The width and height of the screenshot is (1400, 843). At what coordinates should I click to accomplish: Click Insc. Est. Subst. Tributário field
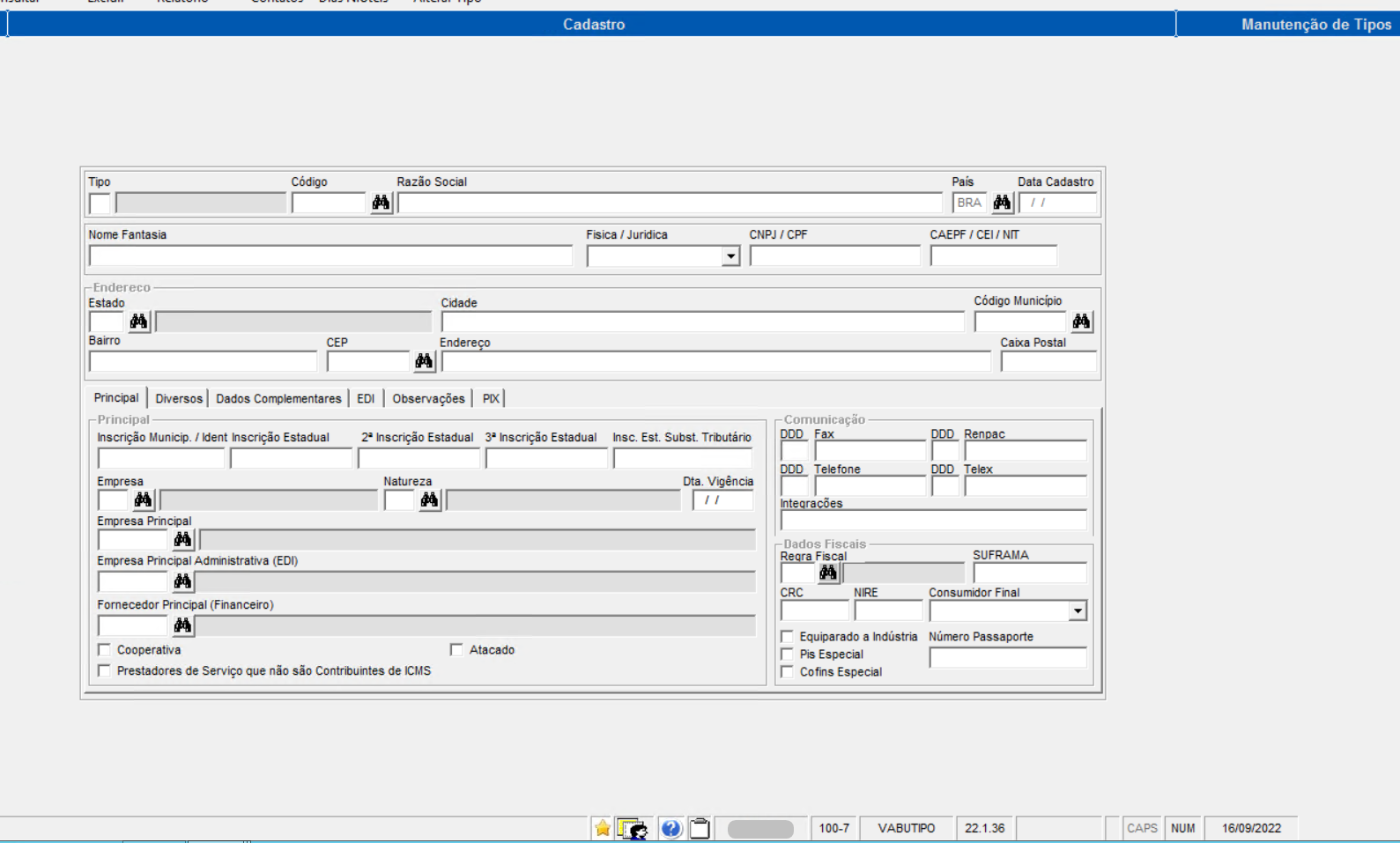pyautogui.click(x=683, y=459)
